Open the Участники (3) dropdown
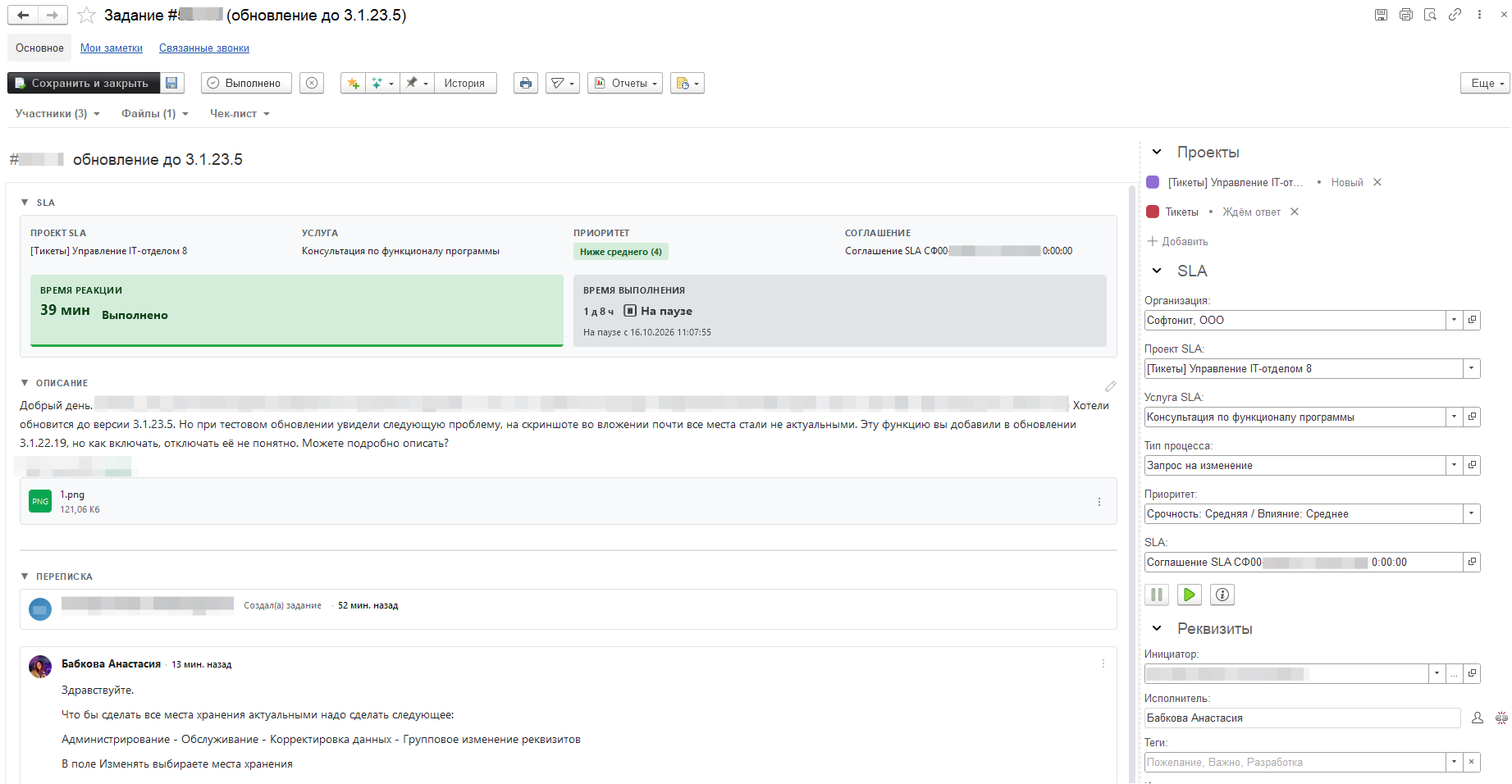 pyautogui.click(x=57, y=113)
